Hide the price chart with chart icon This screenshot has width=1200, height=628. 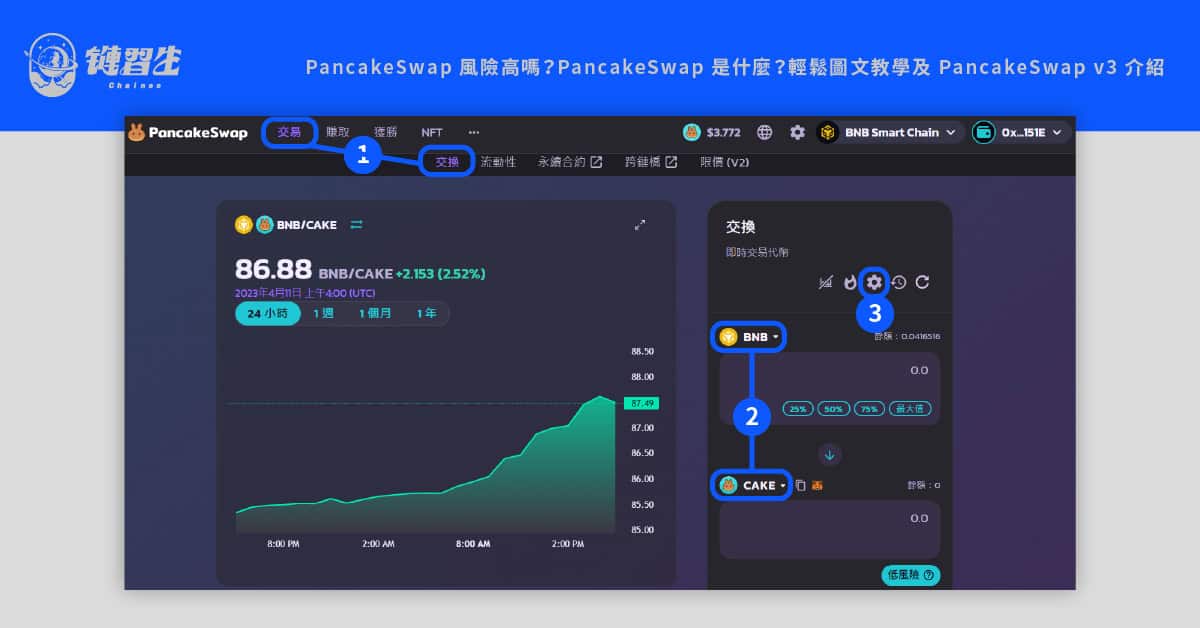coord(825,282)
